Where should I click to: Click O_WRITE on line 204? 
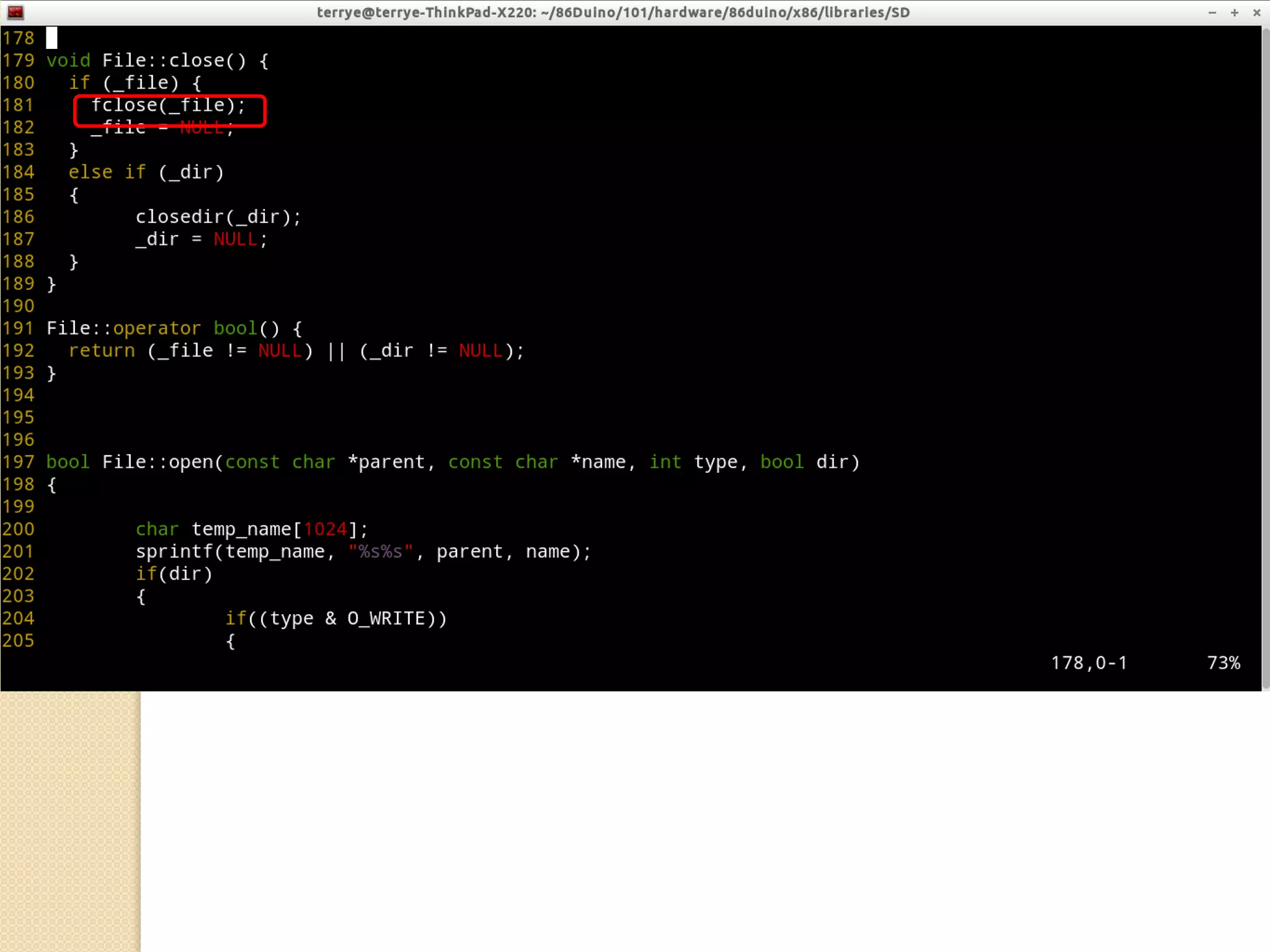pos(386,618)
